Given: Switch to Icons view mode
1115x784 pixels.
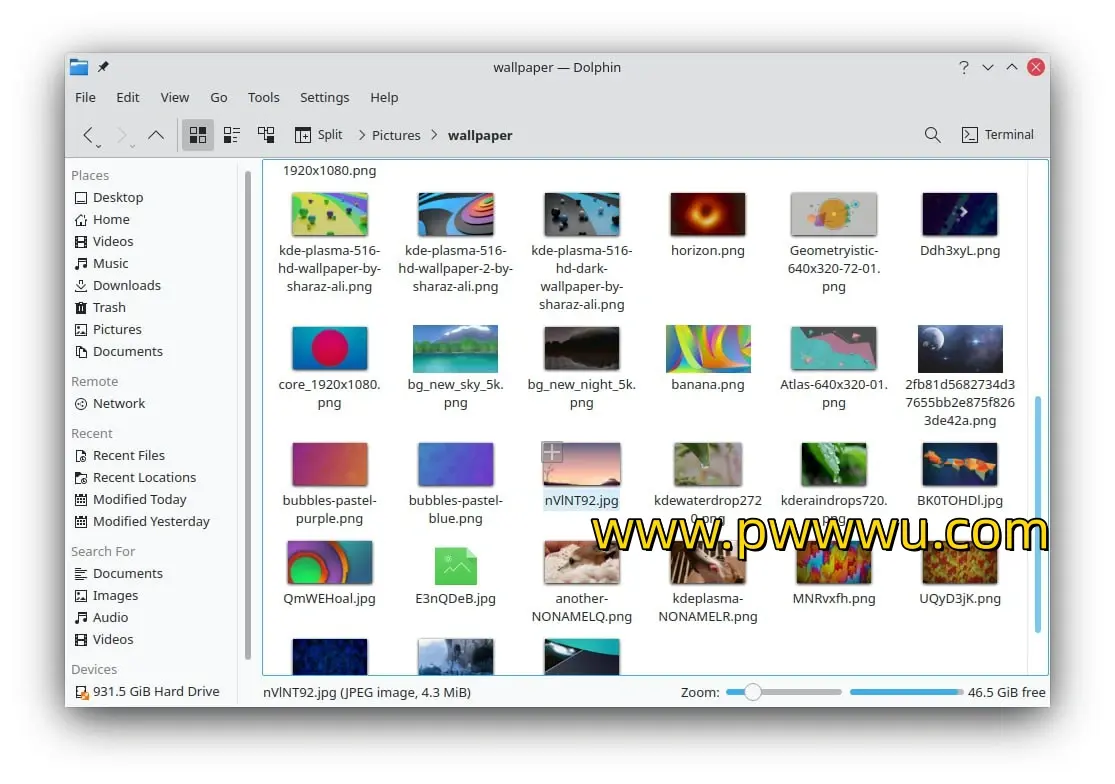Looking at the screenshot, I should coord(198,135).
